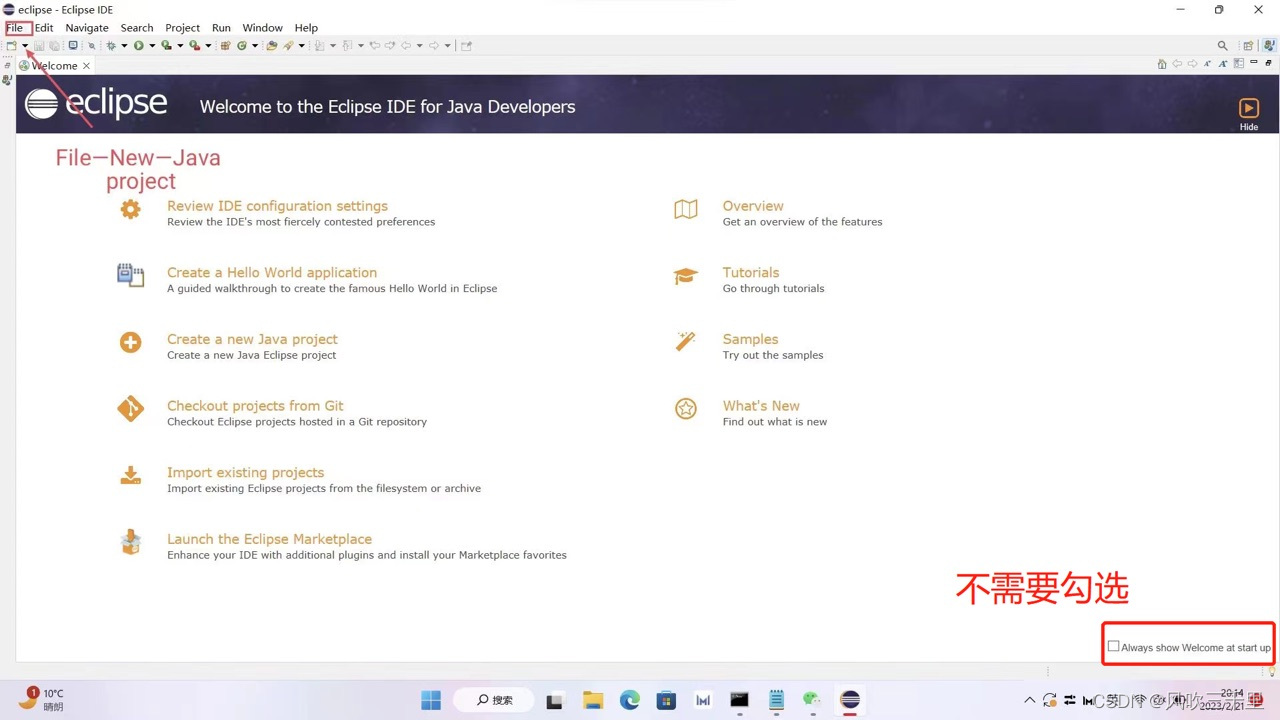
Task: Open the Project menu
Action: click(182, 28)
